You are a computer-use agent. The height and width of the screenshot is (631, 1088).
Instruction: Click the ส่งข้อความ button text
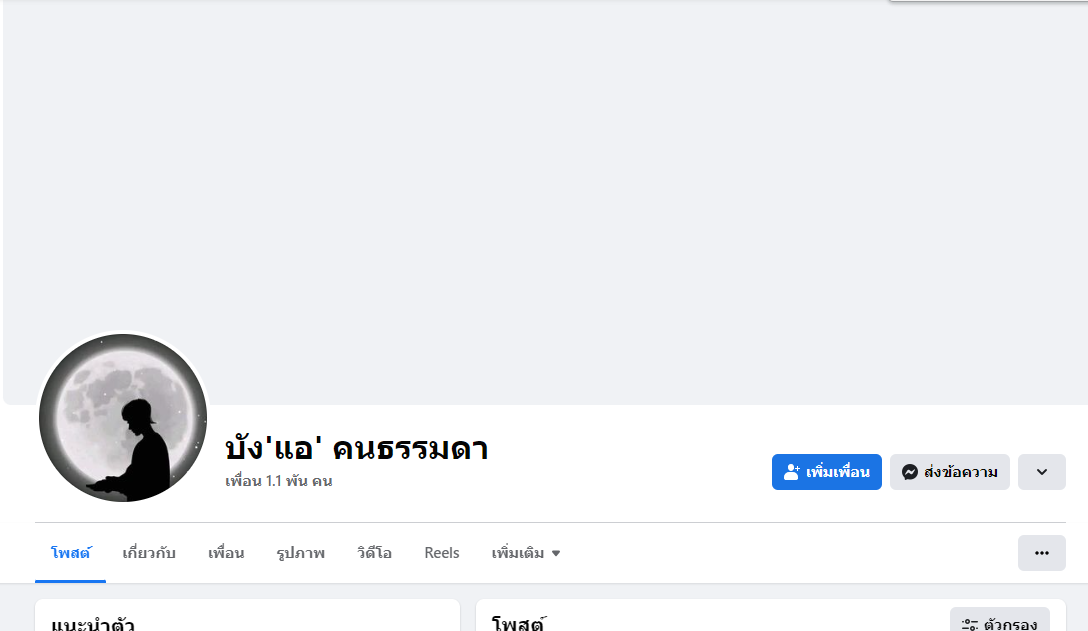click(x=961, y=472)
